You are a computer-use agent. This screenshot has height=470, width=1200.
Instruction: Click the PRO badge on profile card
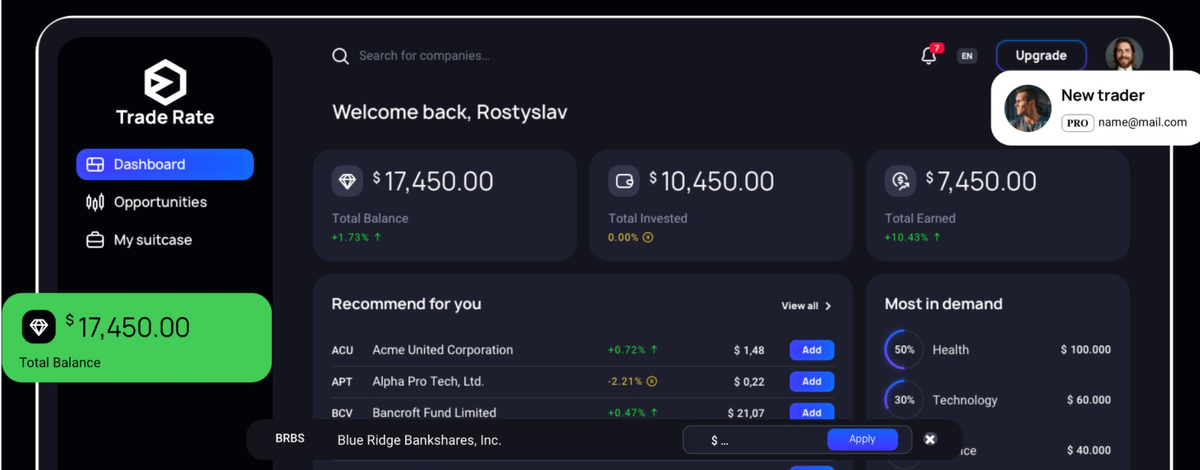point(1076,123)
